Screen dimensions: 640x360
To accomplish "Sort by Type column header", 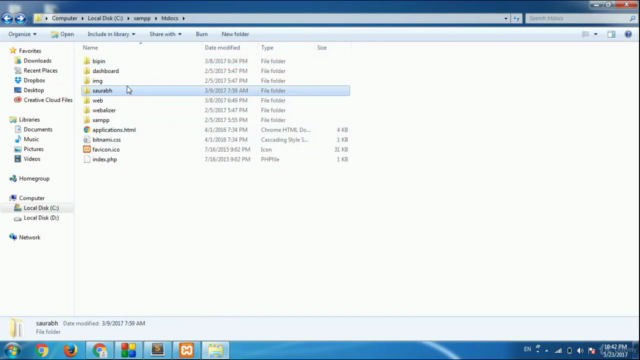I will pos(267,48).
